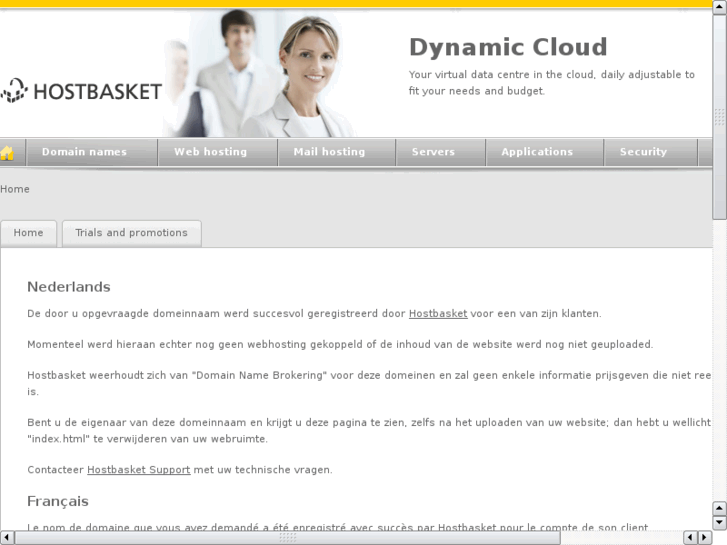Click the horizontal scrollbar left arrow at far left
The image size is (727, 545).
pyautogui.click(x=7, y=538)
